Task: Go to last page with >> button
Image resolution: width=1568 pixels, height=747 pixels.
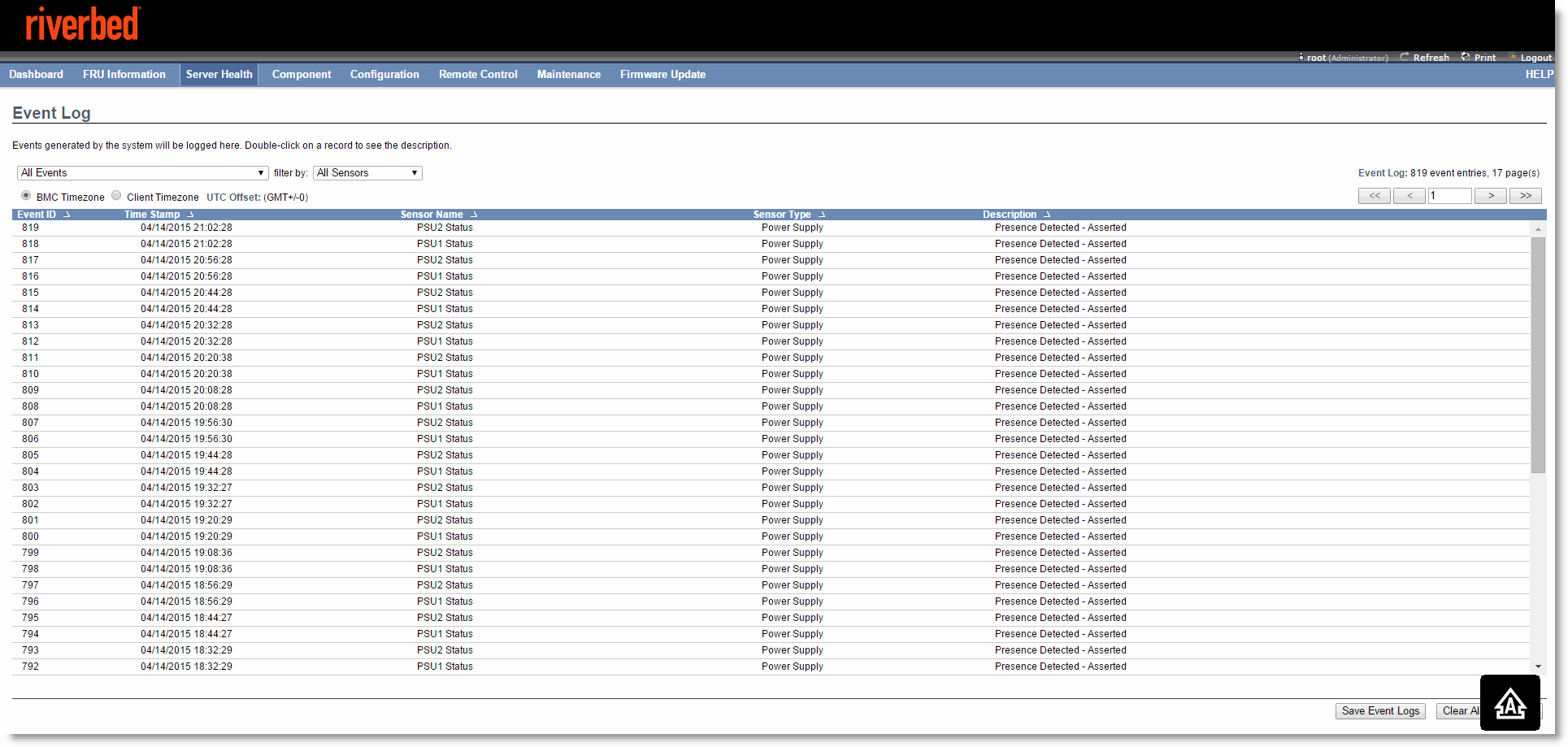Action: 1526,196
